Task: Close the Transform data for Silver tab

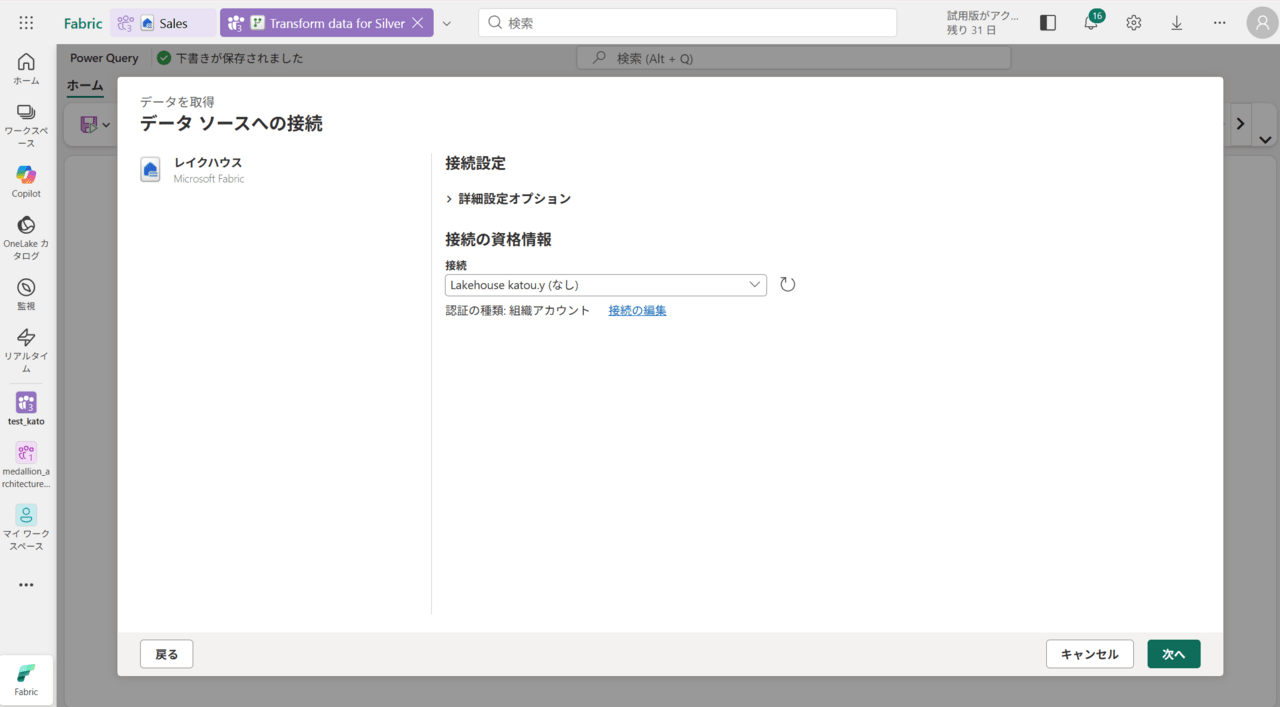Action: pyautogui.click(x=418, y=23)
